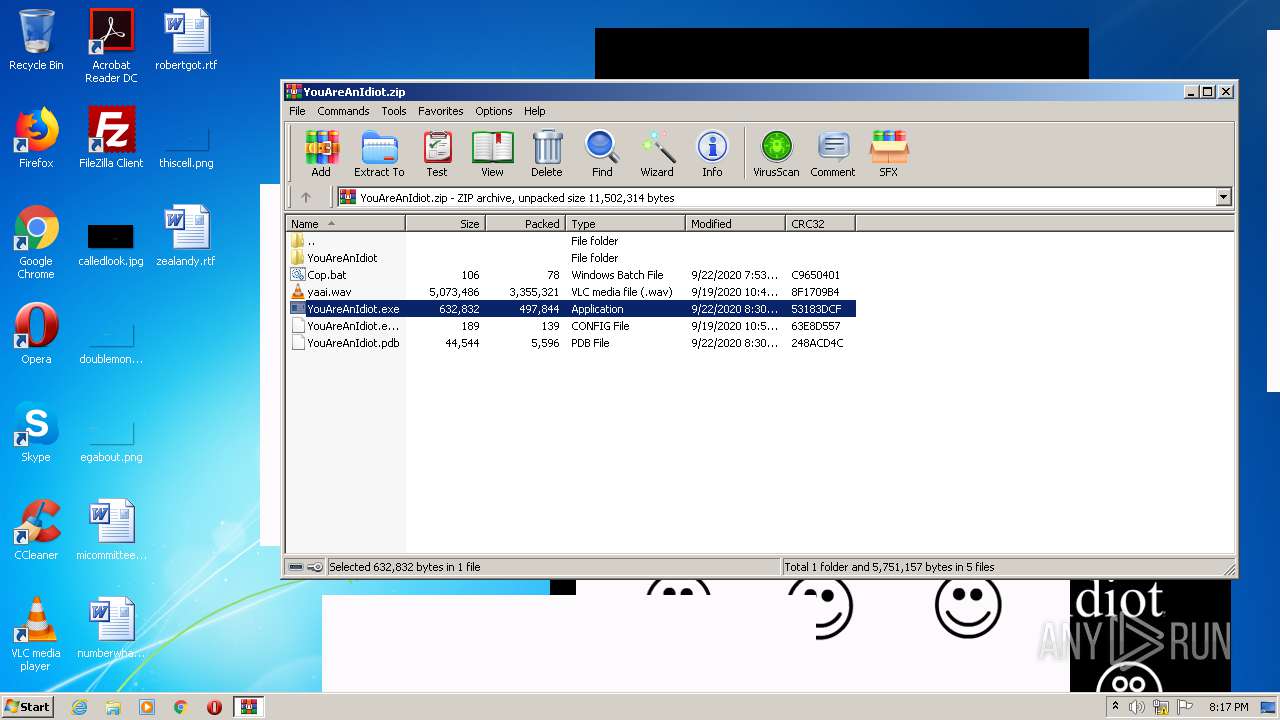
Task: Run VirusScan from the toolbar
Action: [776, 154]
